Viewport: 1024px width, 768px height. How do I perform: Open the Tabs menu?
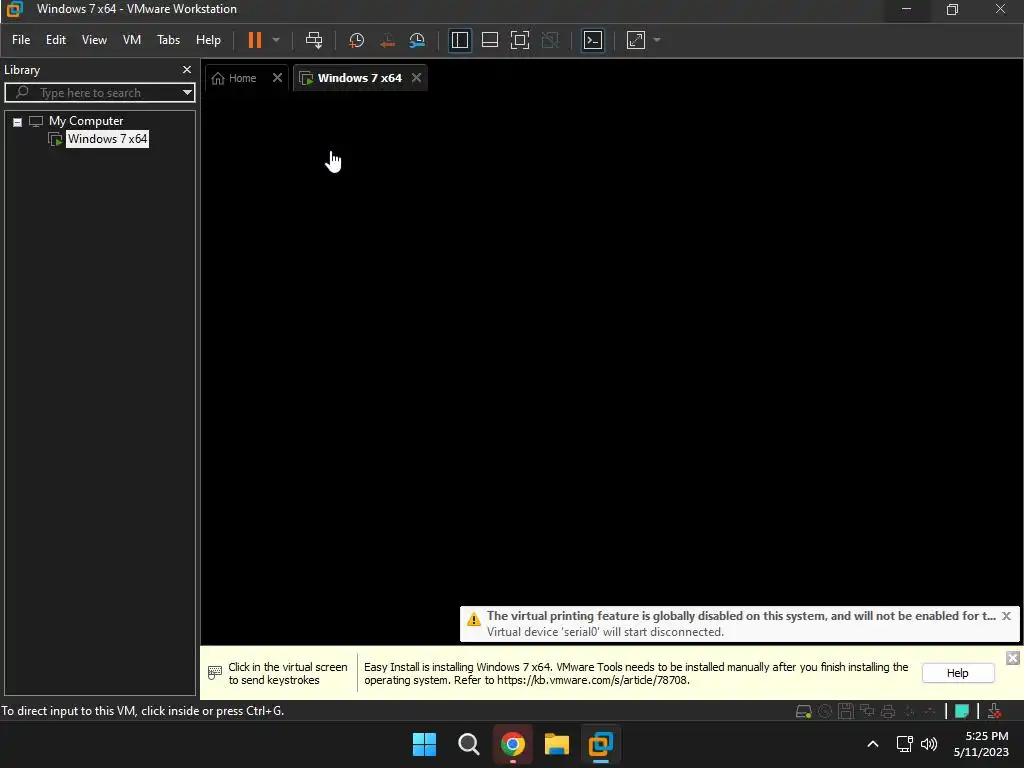pyautogui.click(x=168, y=40)
